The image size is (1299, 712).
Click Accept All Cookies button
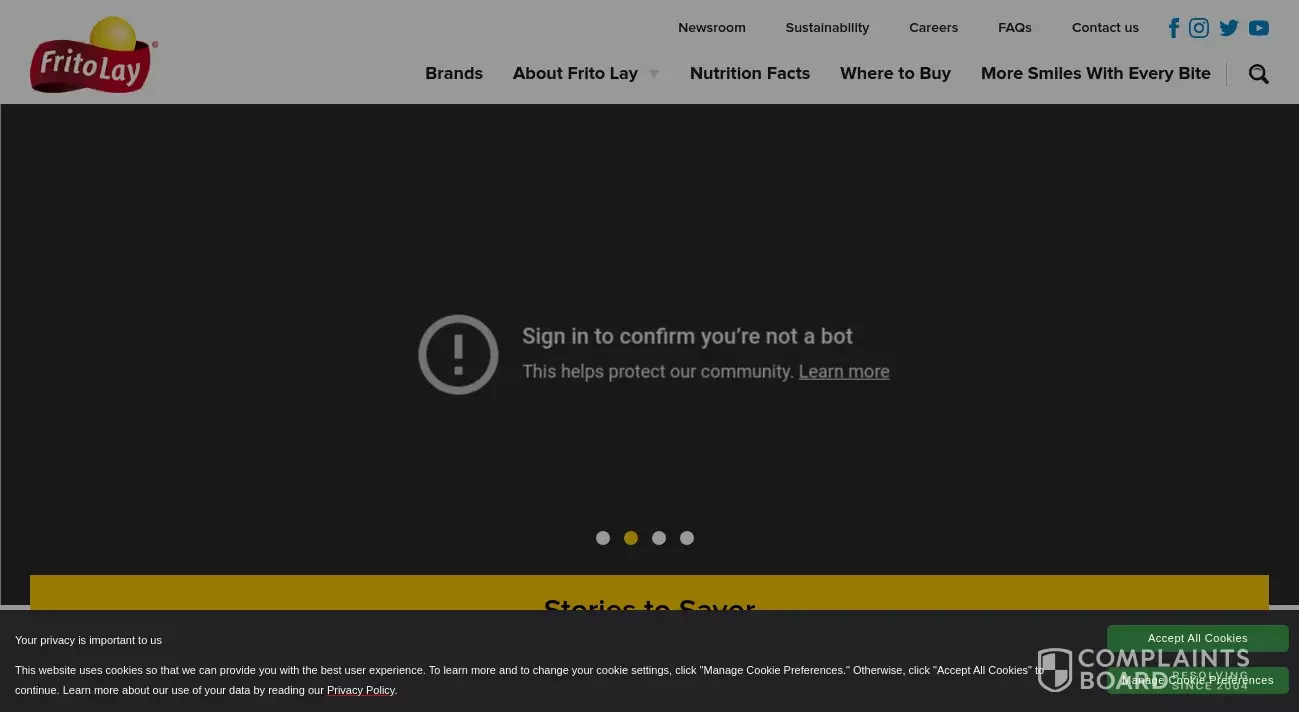1197,638
